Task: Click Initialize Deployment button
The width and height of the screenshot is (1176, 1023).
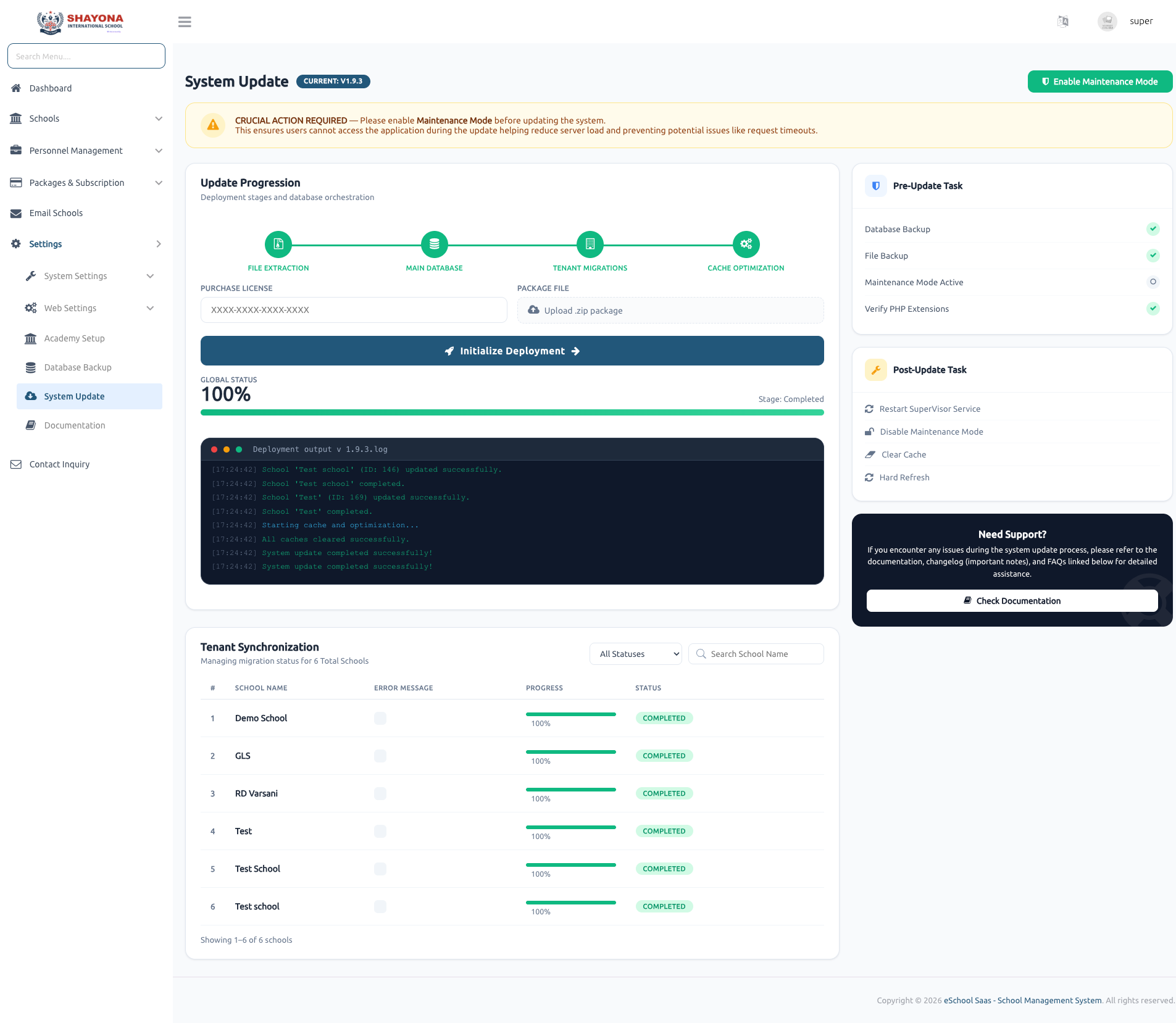Action: click(512, 351)
